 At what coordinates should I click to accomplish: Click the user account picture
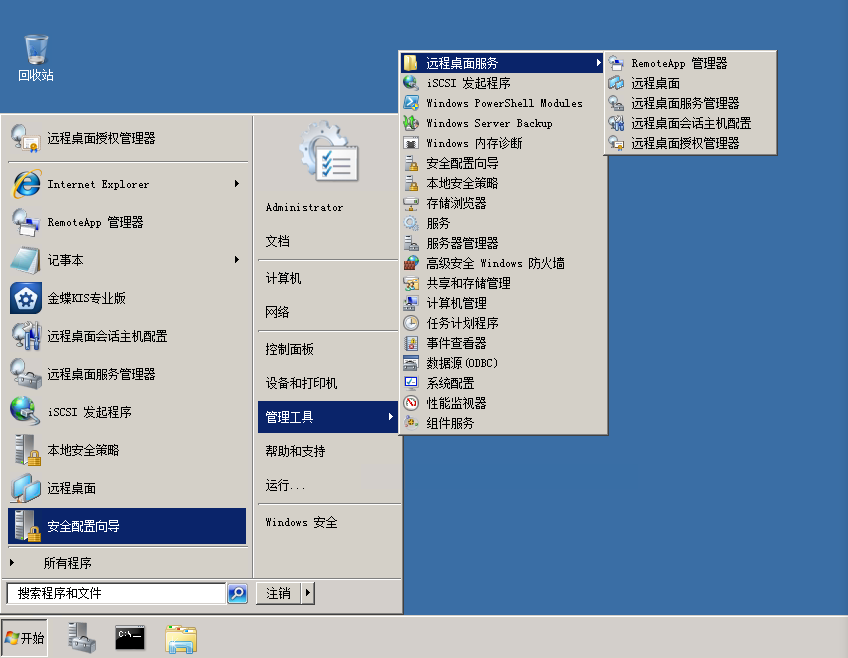click(329, 152)
